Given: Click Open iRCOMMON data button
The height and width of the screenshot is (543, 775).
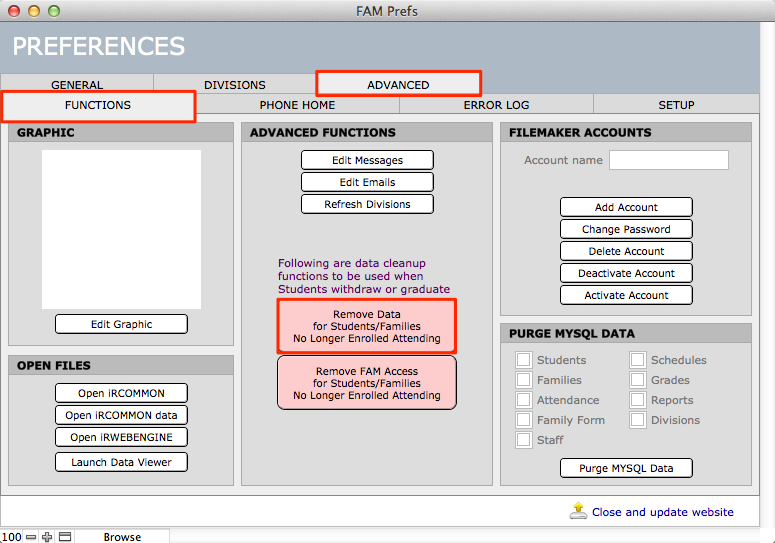Looking at the screenshot, I should pyautogui.click(x=121, y=415).
